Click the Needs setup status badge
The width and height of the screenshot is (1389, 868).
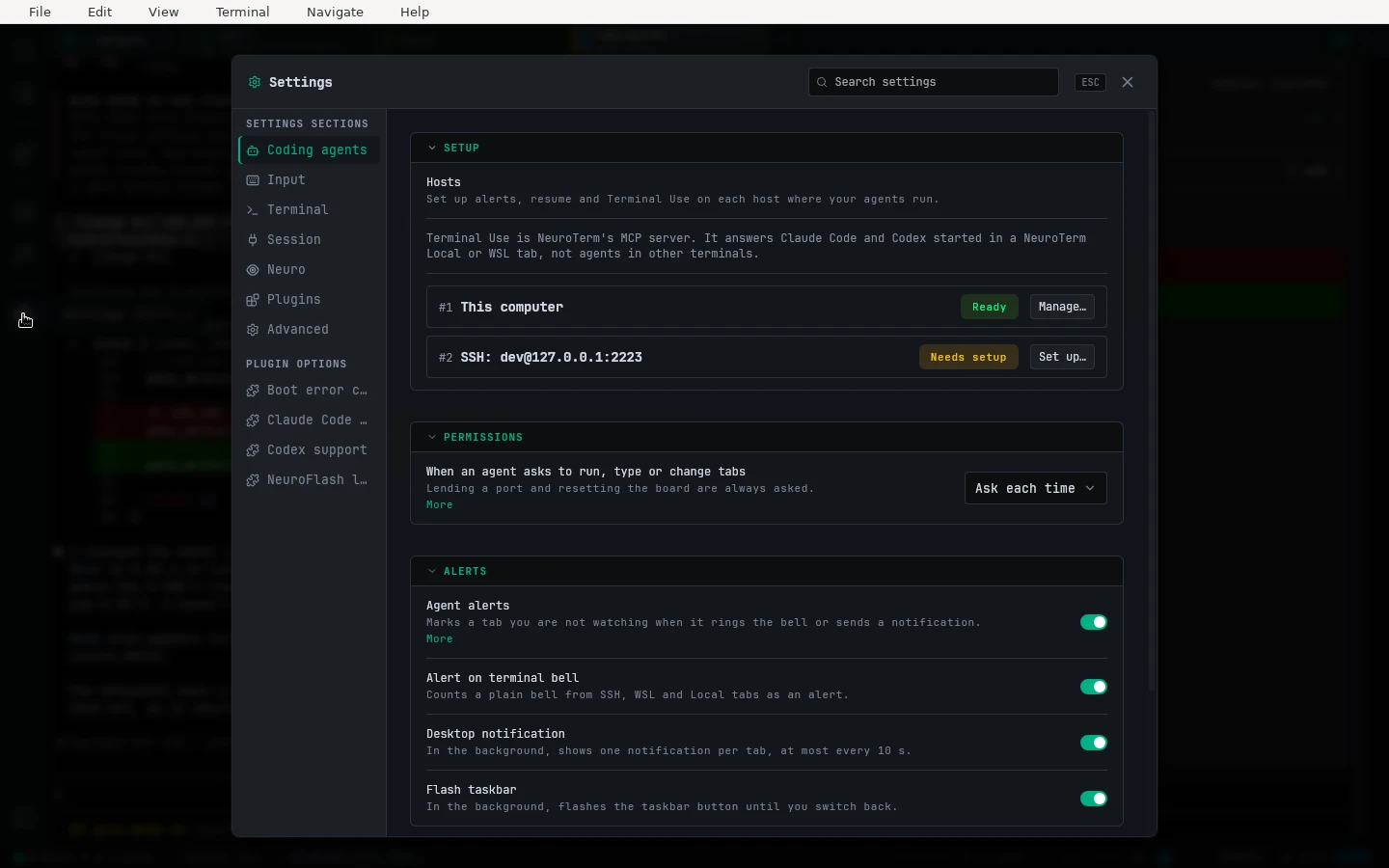(x=968, y=357)
